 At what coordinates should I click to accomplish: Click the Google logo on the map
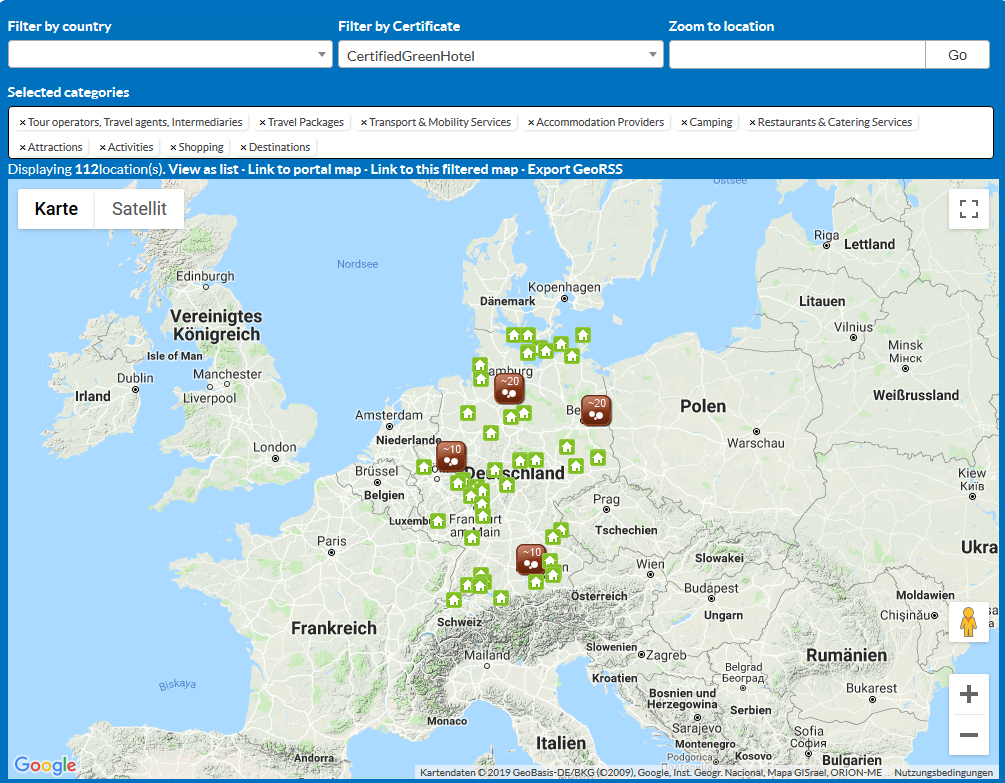pyautogui.click(x=45, y=764)
